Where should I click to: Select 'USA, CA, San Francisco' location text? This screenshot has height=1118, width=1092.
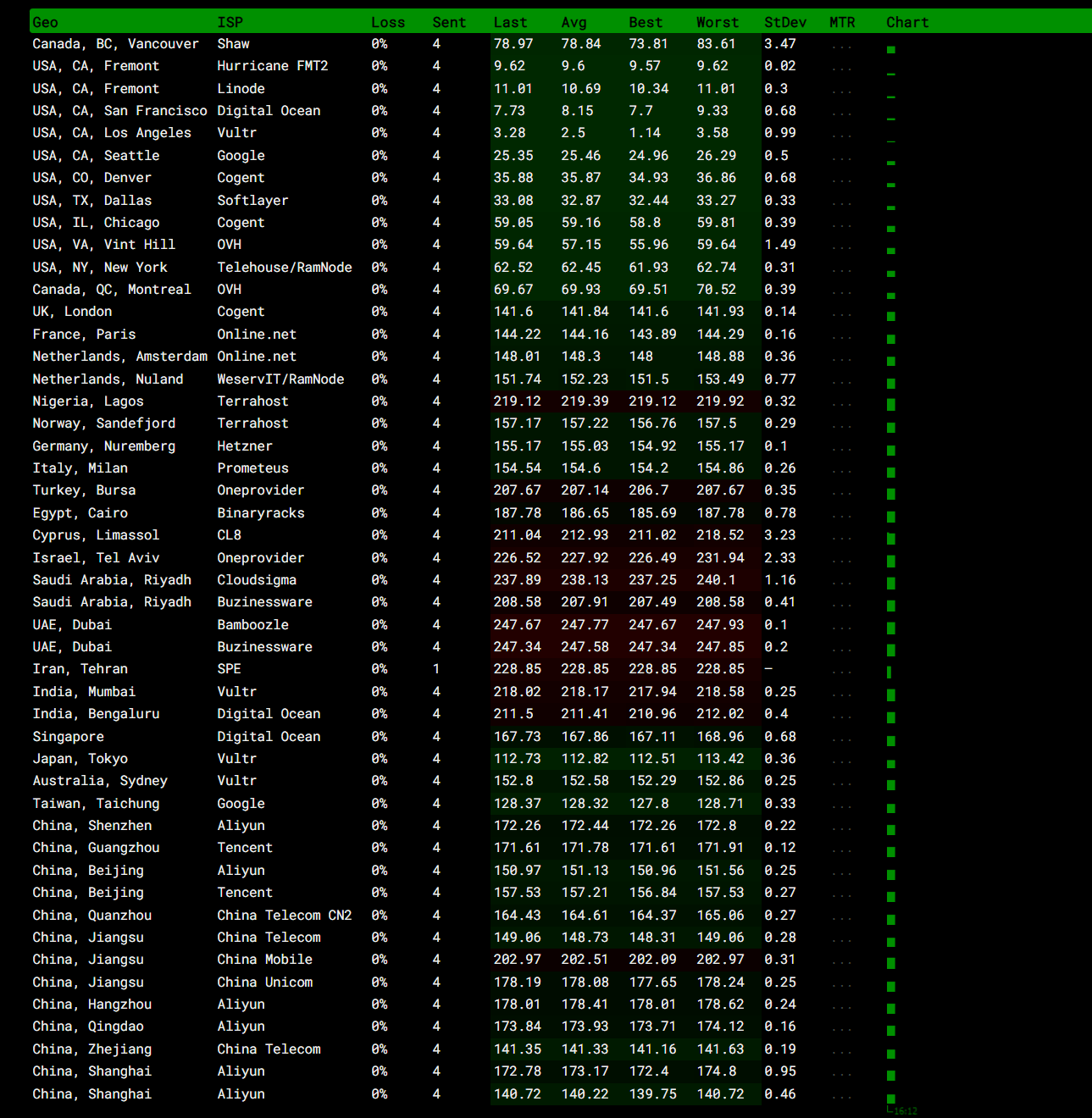(x=119, y=111)
